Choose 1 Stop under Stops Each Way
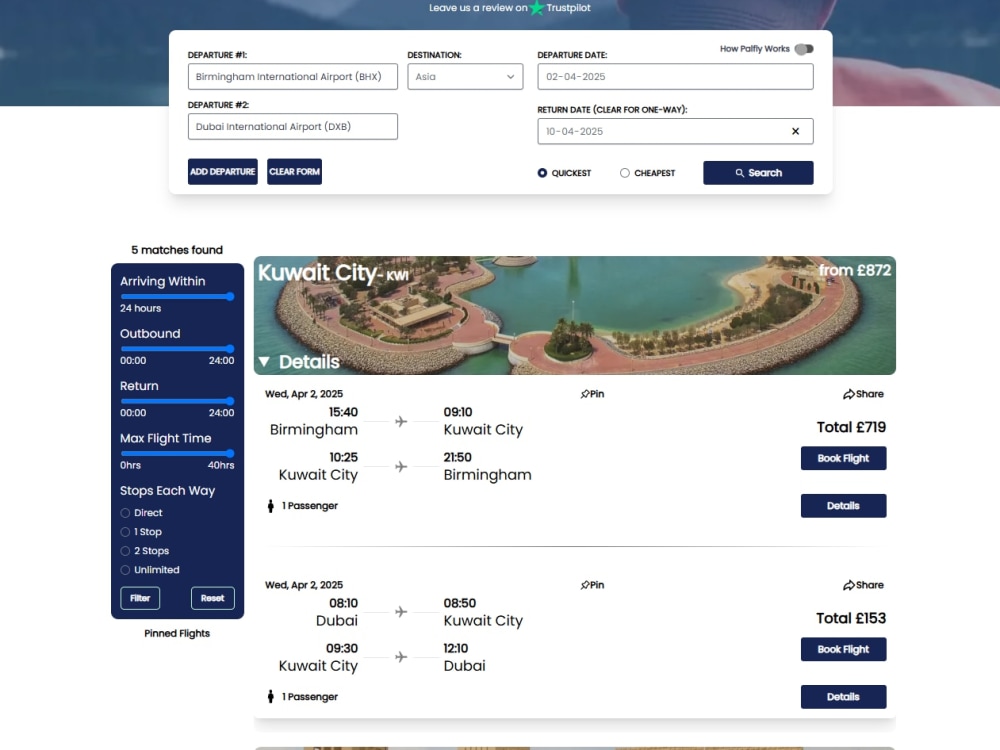This screenshot has width=1000, height=750. click(125, 532)
